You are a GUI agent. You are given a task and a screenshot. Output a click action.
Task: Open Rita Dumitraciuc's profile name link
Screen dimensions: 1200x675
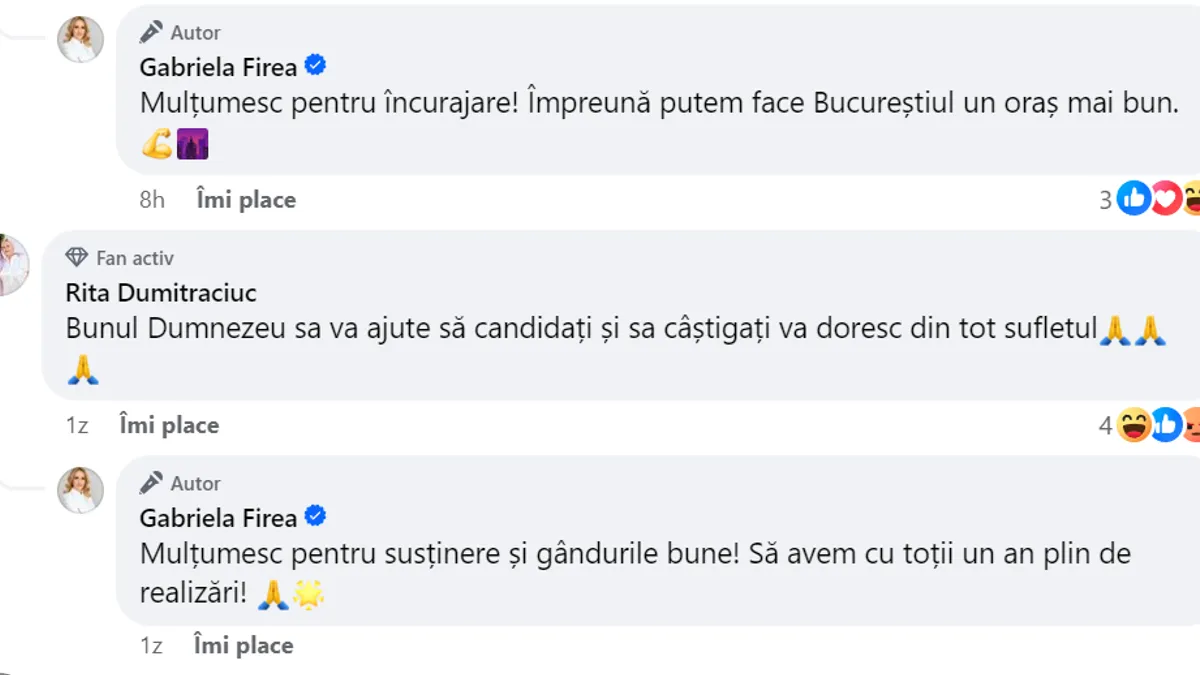(x=161, y=293)
